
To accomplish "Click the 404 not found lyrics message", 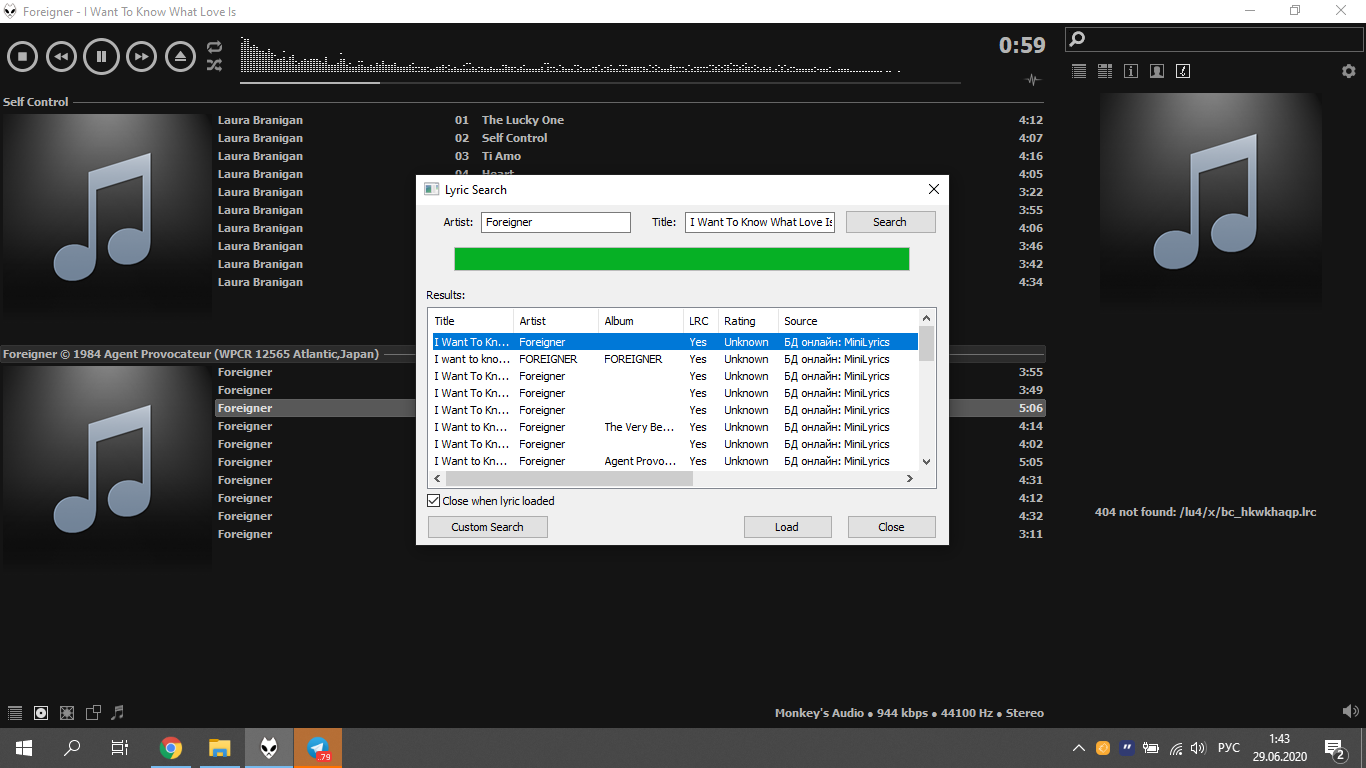I will 1205,512.
